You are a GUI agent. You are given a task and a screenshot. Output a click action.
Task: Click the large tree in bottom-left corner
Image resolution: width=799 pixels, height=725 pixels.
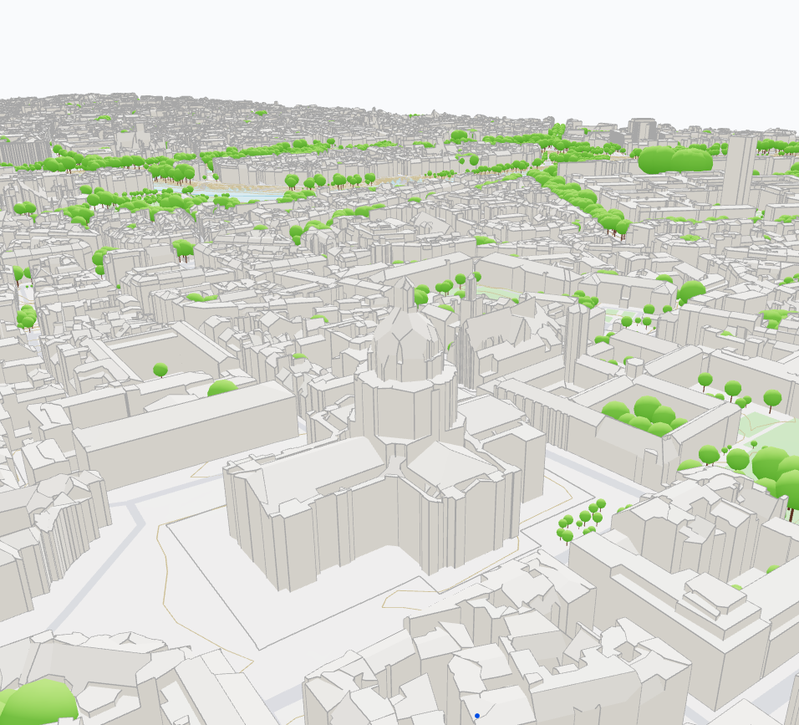point(40,701)
